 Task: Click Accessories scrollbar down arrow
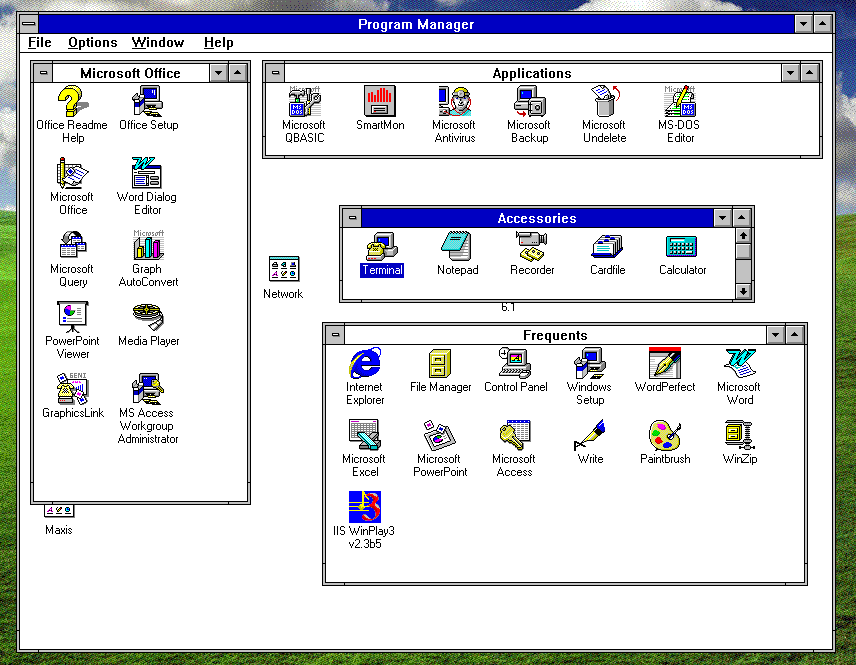point(743,291)
